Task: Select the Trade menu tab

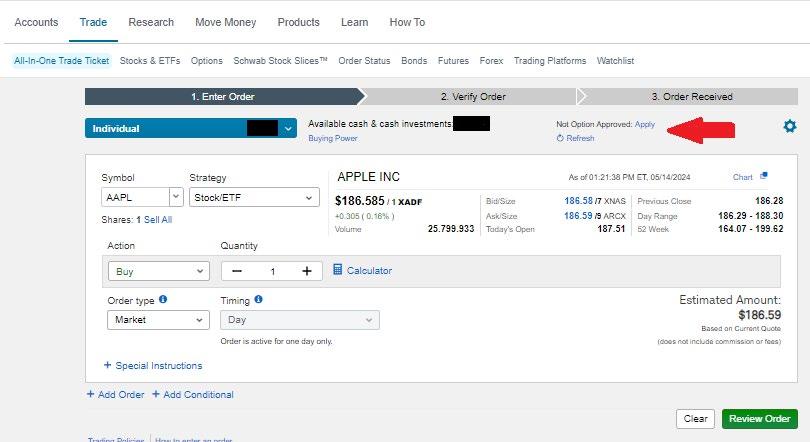Action: [93, 22]
